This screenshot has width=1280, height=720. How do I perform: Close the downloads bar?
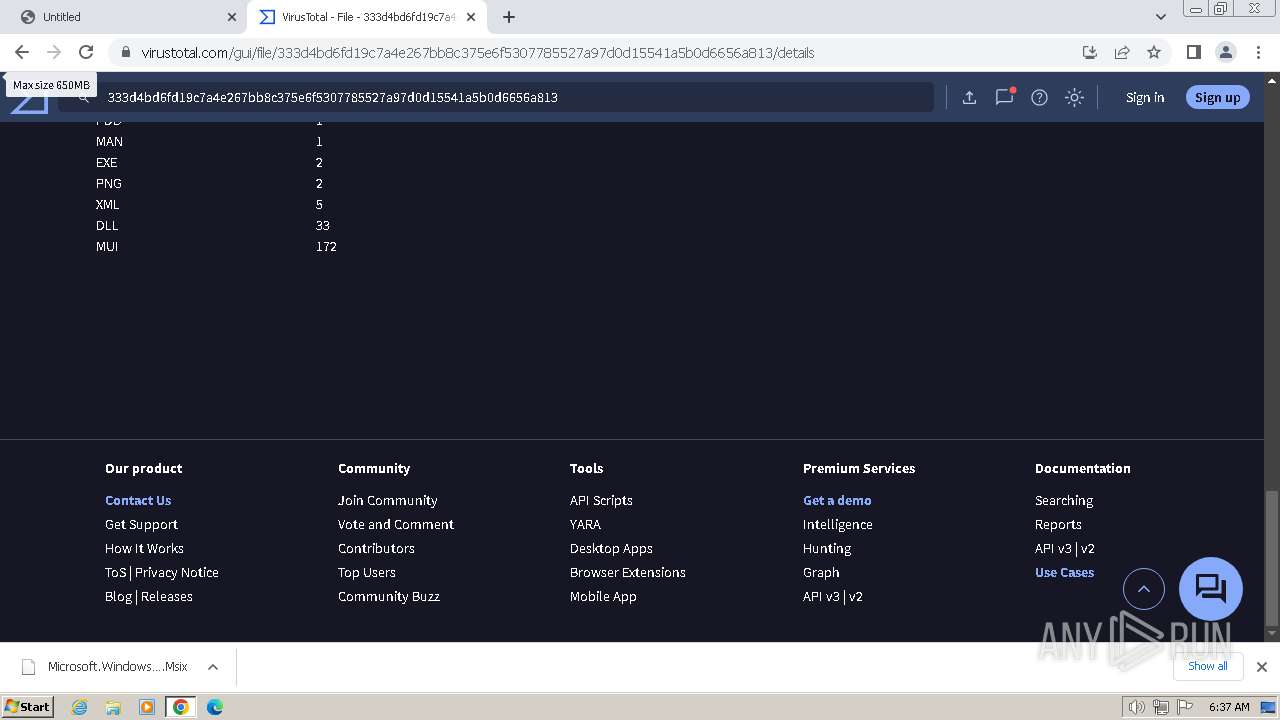coord(1262,667)
